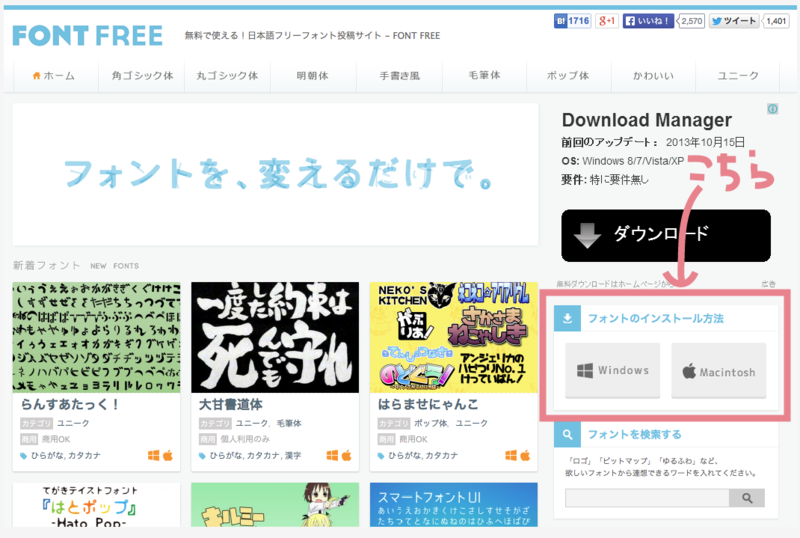Click the Hatena bookmark B! button
Viewport: 800px width, 538px height.
[572, 21]
